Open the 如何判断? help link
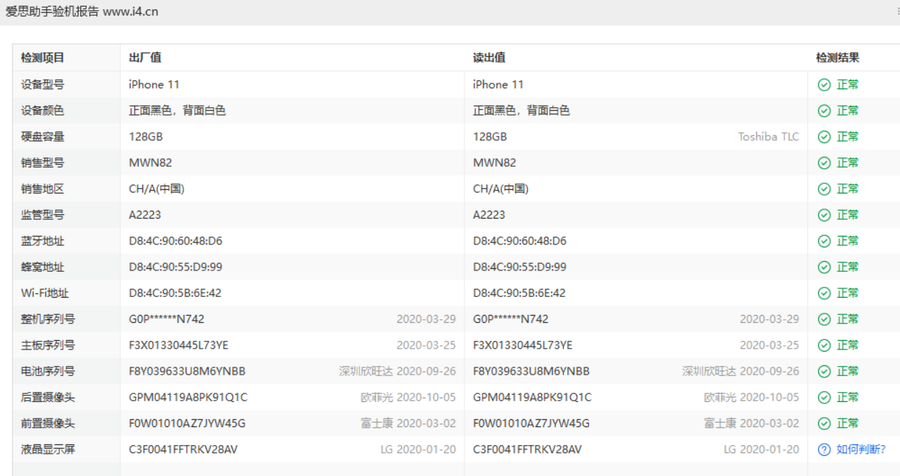This screenshot has height=476, width=900. (x=860, y=450)
